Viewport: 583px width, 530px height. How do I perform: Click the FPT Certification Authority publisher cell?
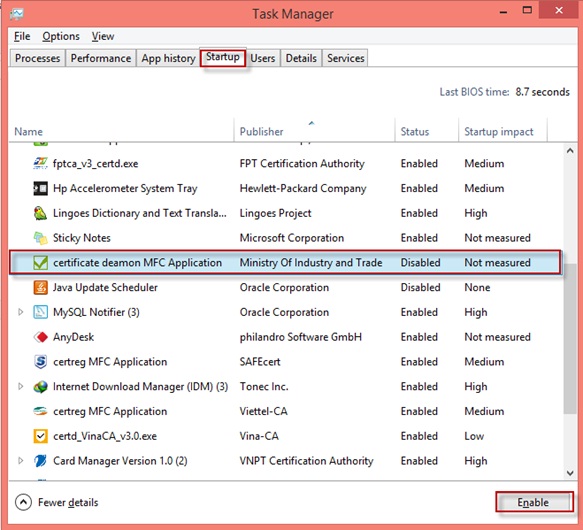pos(302,164)
